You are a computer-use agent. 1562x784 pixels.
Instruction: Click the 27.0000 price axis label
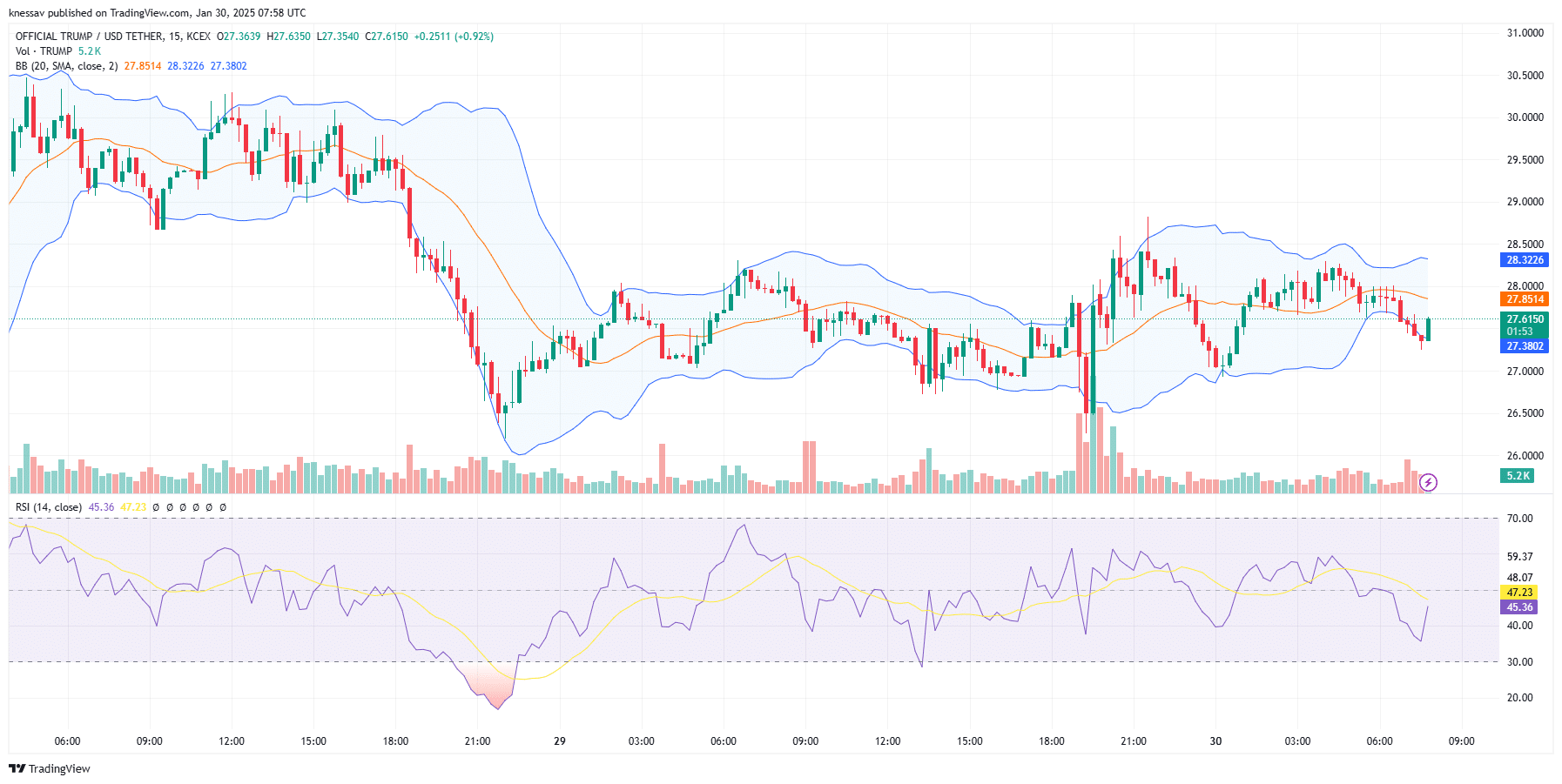click(1525, 372)
